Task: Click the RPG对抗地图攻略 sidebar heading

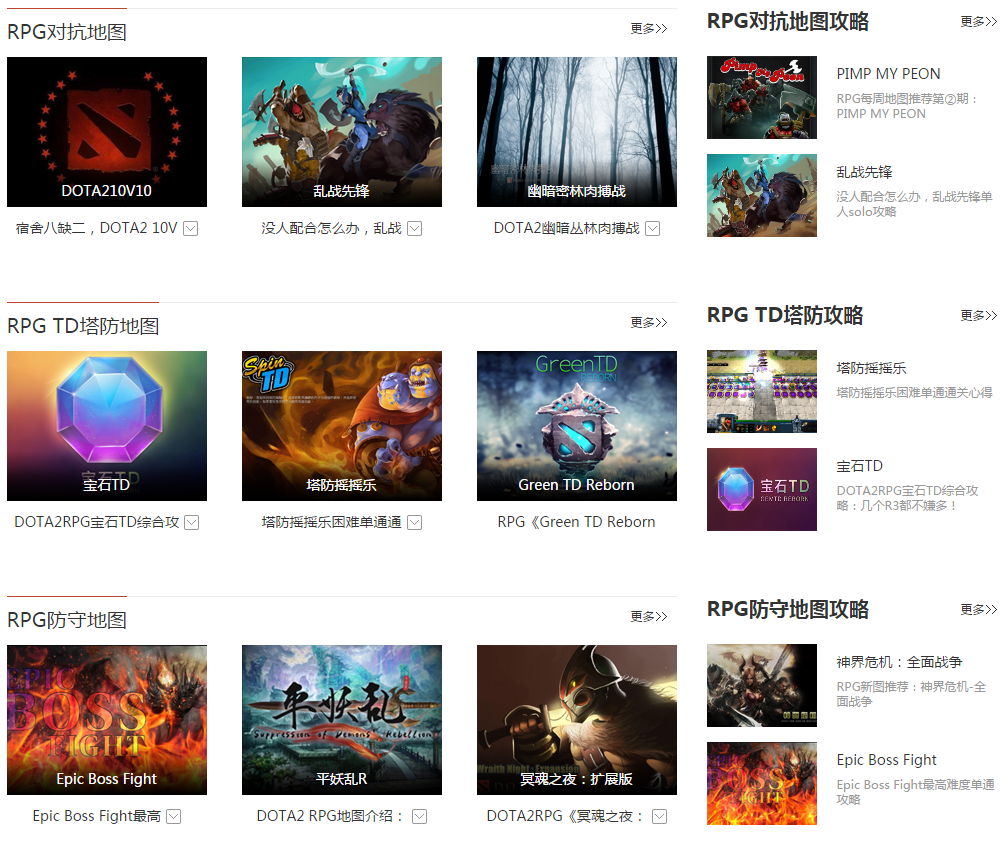Action: [x=788, y=21]
